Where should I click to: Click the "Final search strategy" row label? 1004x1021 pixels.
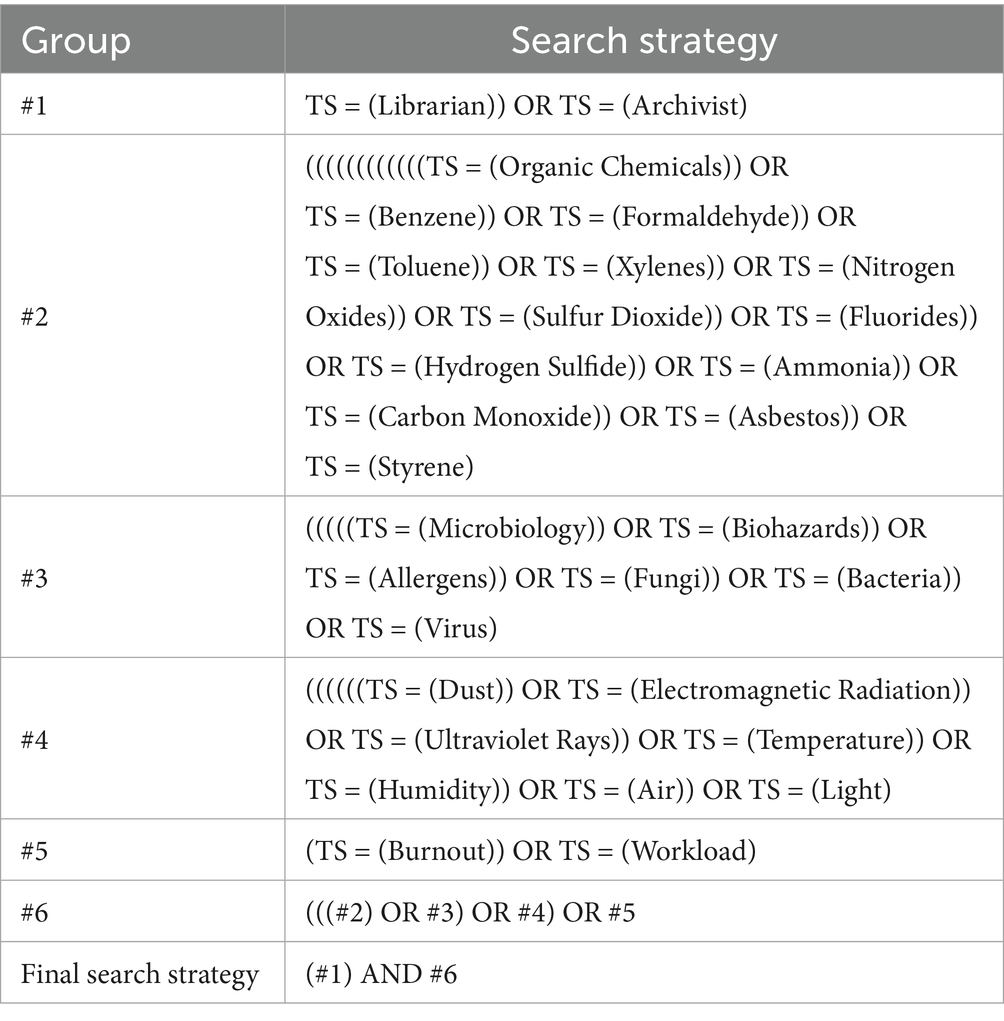[139, 973]
